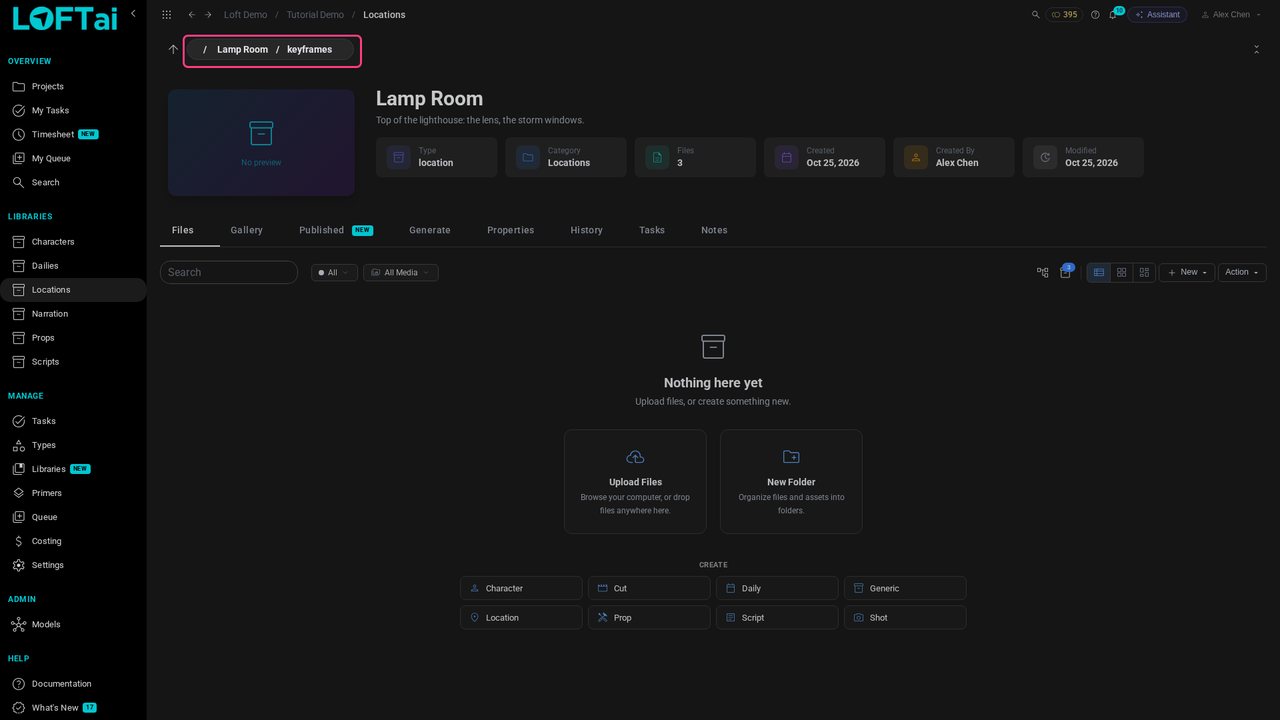Switch to grid view
Screen dimensions: 1280x720
click(1122, 272)
